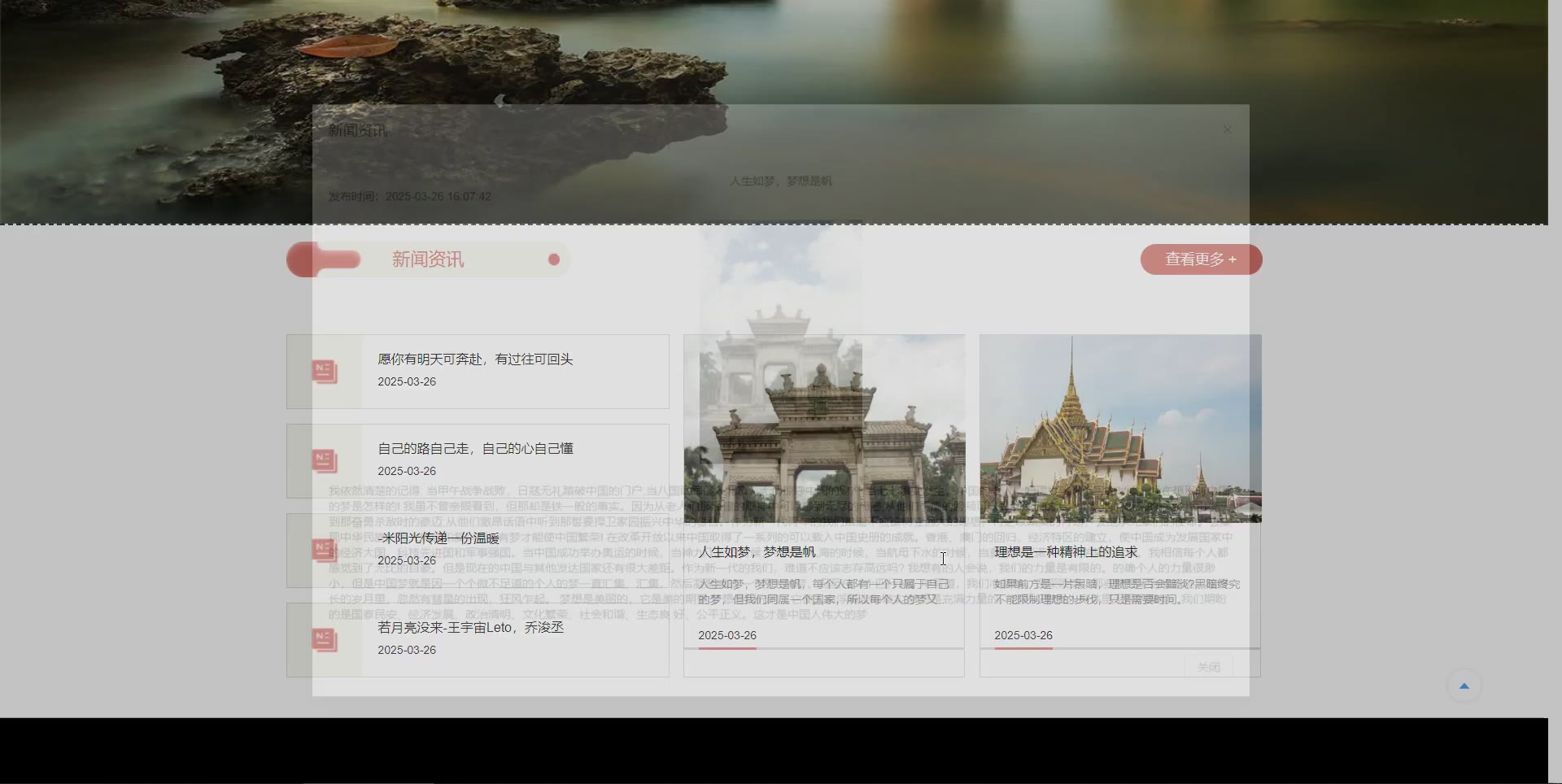Screen dimensions: 1562x784
Task: Click the date under 自己的路自己走
Action: [407, 471]
